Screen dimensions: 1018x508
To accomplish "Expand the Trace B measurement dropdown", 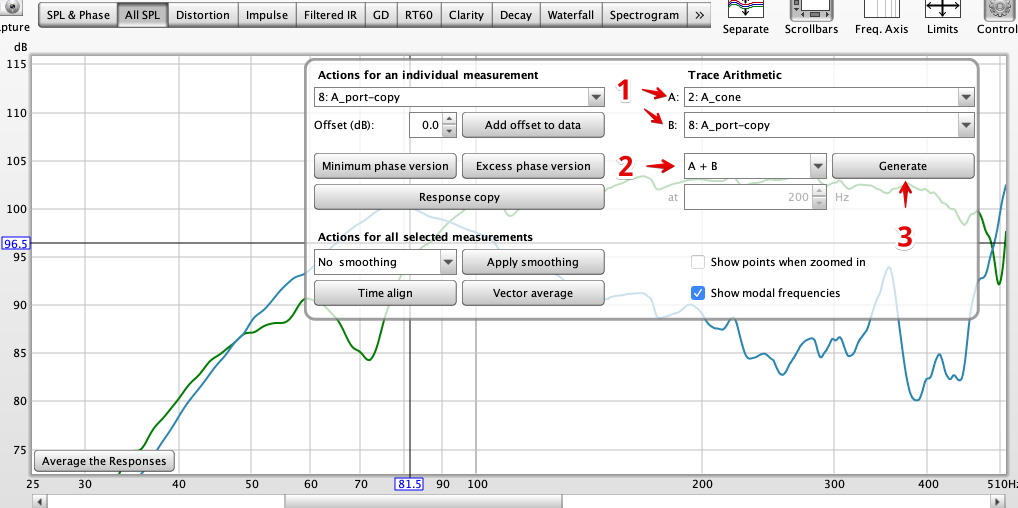I will point(966,125).
